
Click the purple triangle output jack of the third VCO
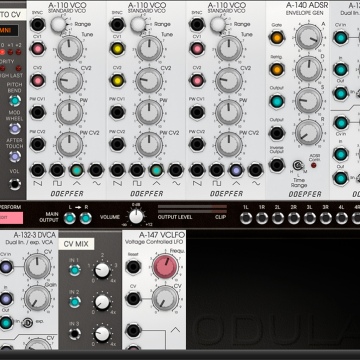pos(236,170)
